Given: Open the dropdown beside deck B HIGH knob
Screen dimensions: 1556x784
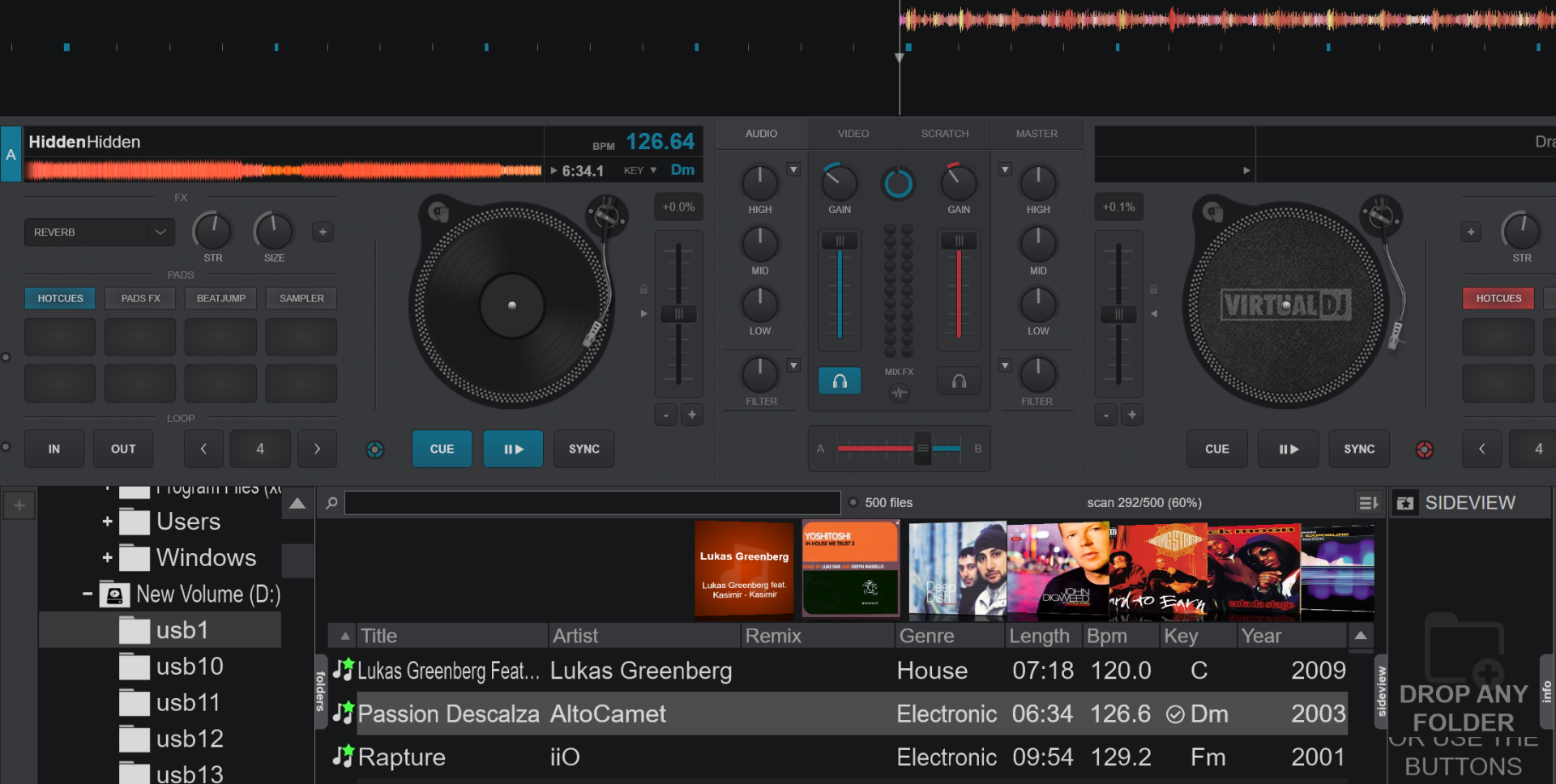Looking at the screenshot, I should 1005,170.
